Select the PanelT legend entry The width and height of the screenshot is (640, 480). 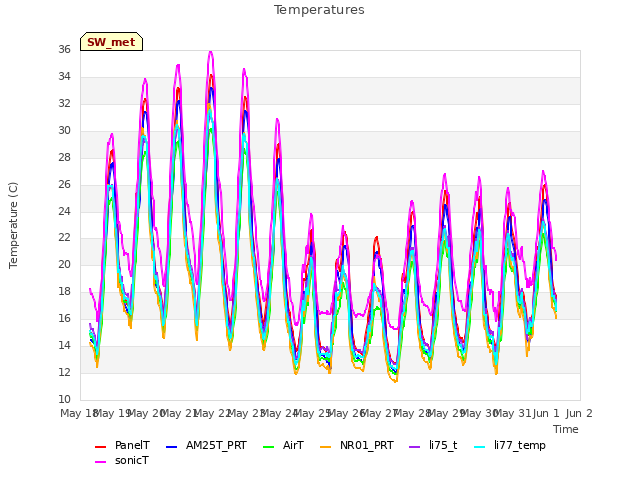coord(122,445)
